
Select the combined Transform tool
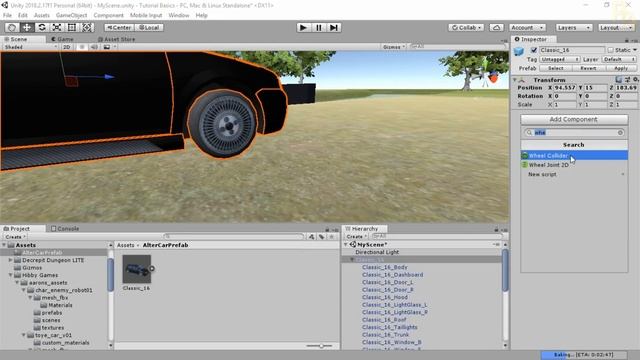pyautogui.click(x=87, y=27)
